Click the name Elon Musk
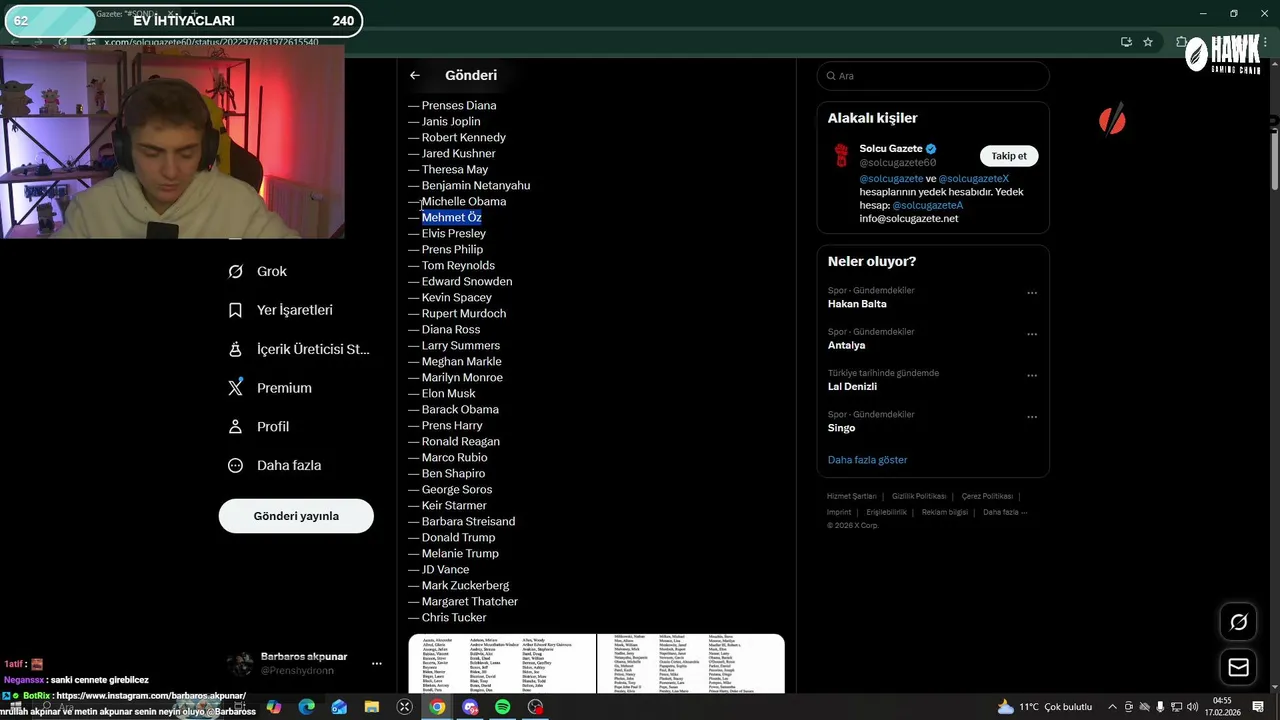Image resolution: width=1280 pixels, height=720 pixels. 448,393
